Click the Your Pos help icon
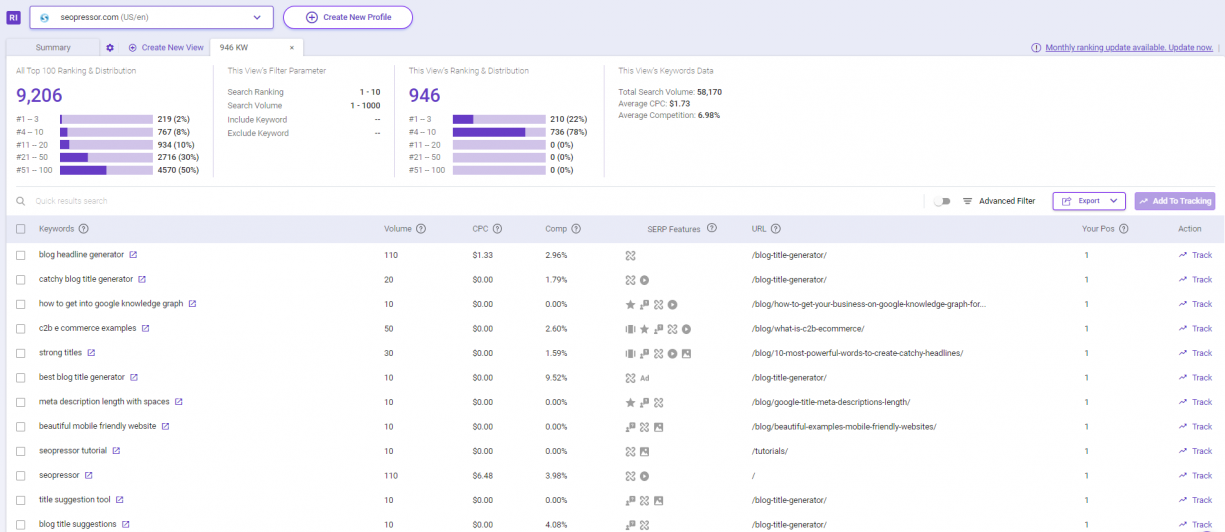The width and height of the screenshot is (1225, 532). [x=1123, y=229]
